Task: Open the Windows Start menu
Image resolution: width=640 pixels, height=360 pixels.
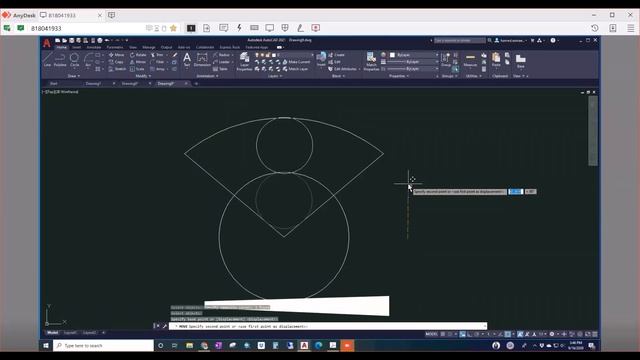Action: 46,345
